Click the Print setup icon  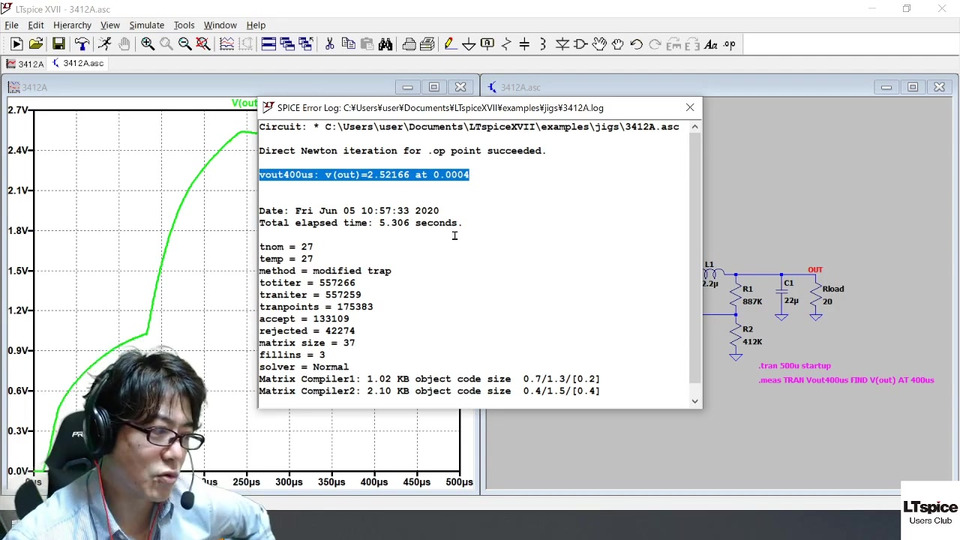click(x=427, y=44)
